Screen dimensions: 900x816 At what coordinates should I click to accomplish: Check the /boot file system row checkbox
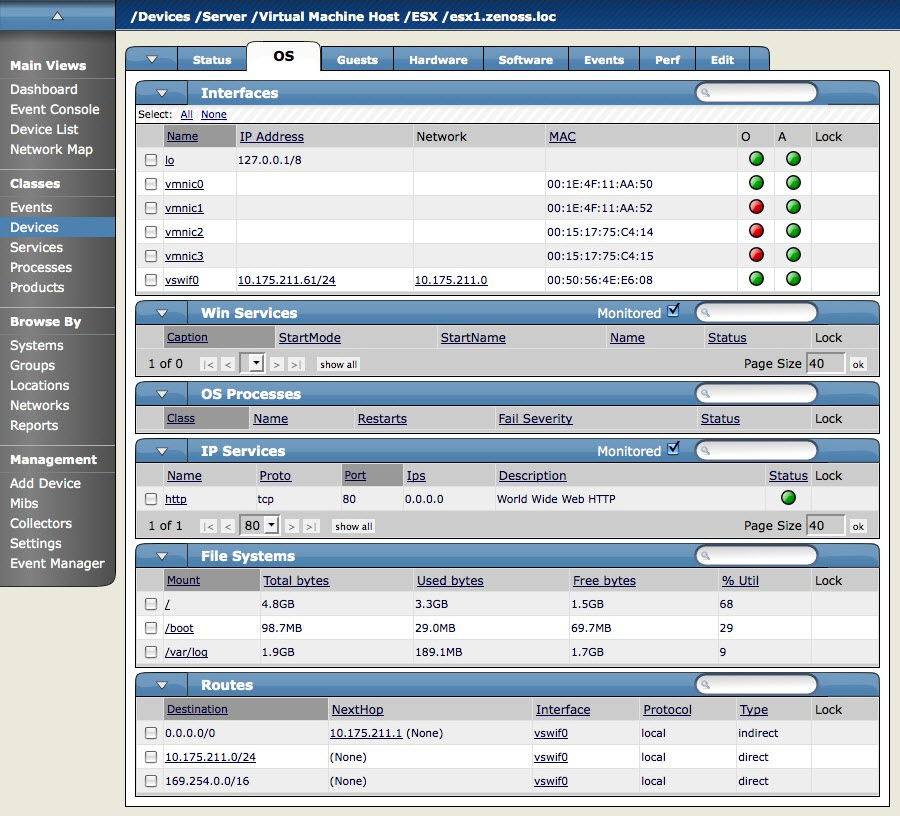[151, 628]
